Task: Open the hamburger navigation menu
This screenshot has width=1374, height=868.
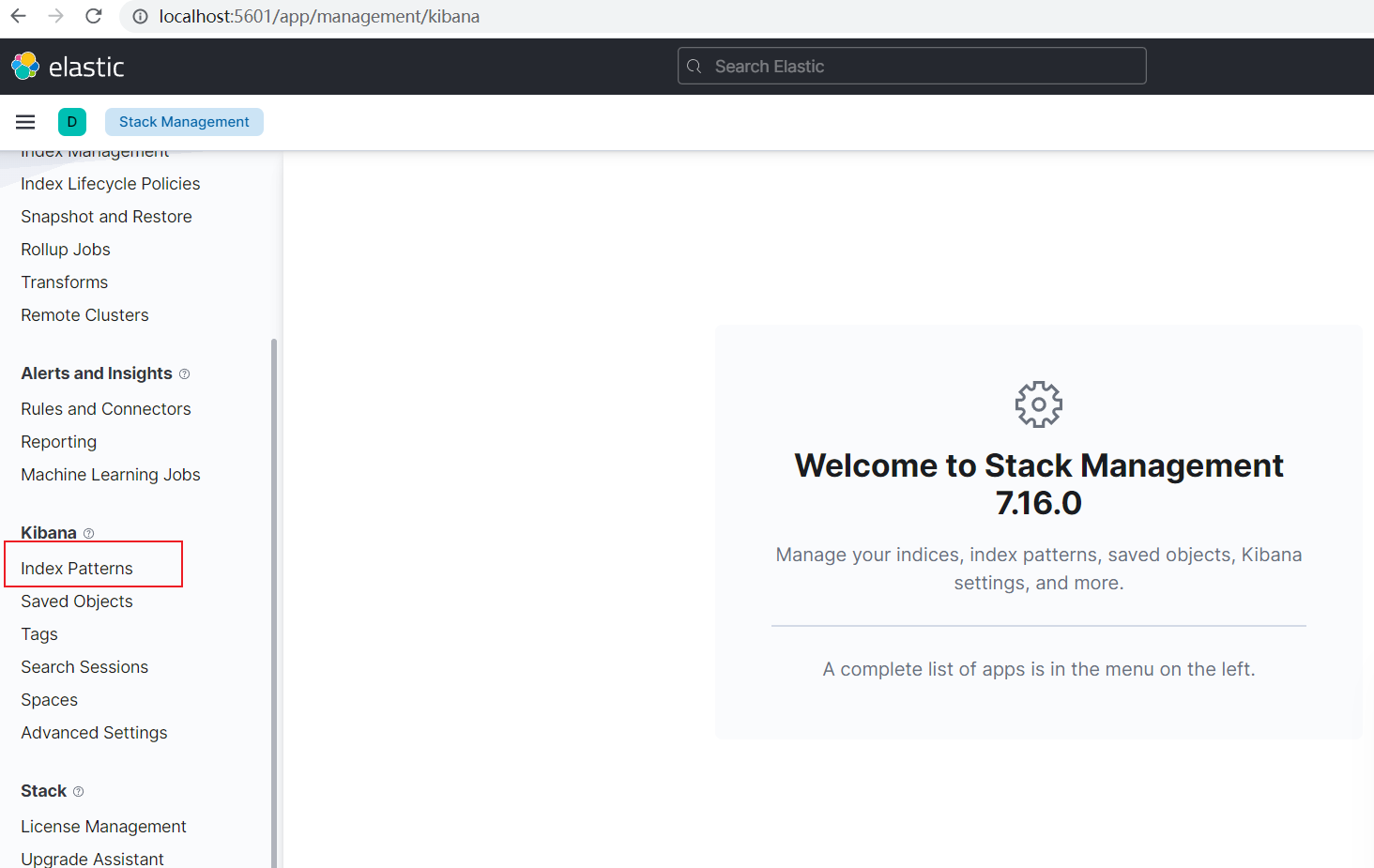Action: pyautogui.click(x=25, y=122)
